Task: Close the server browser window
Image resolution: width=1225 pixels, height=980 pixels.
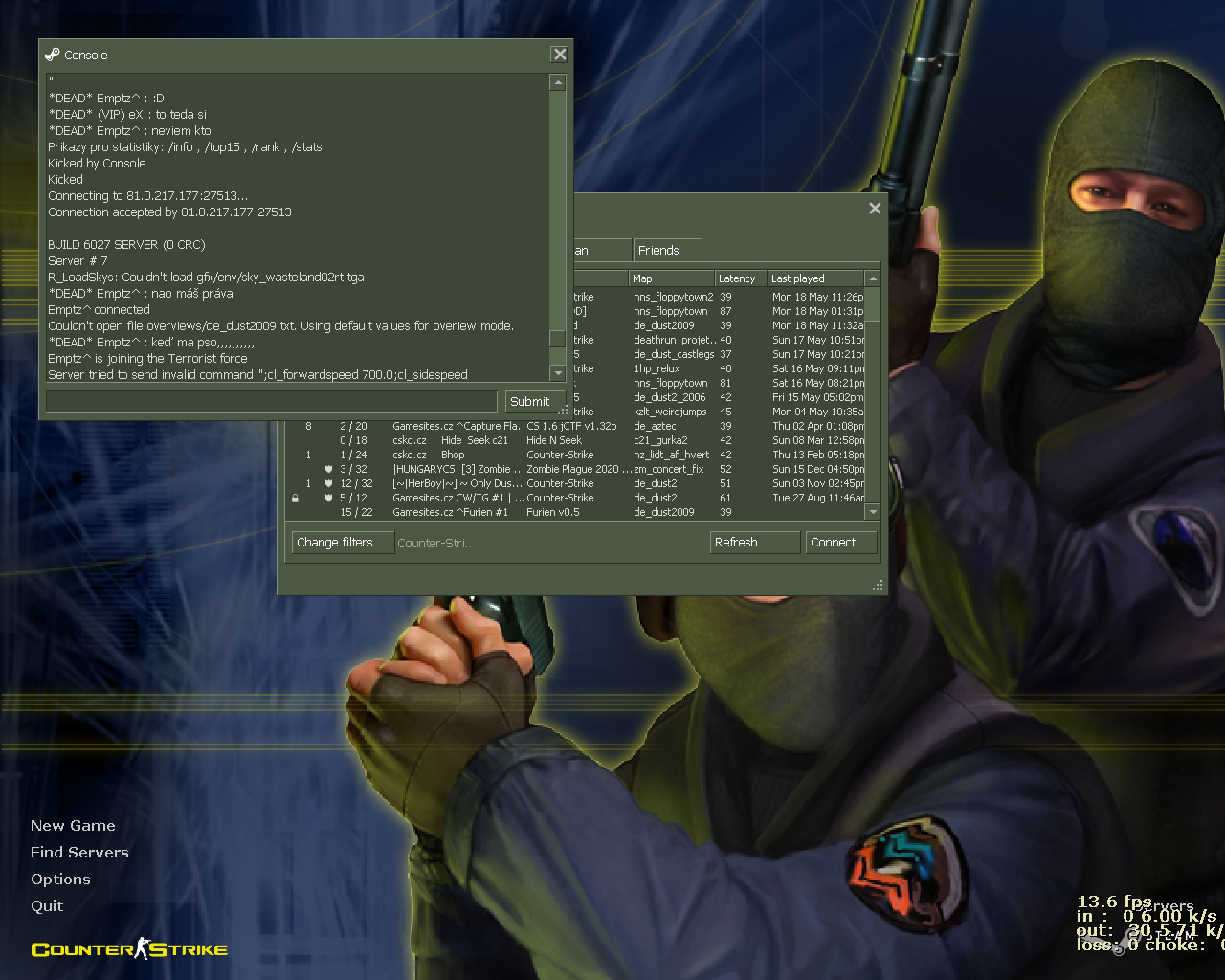Action: pos(875,209)
